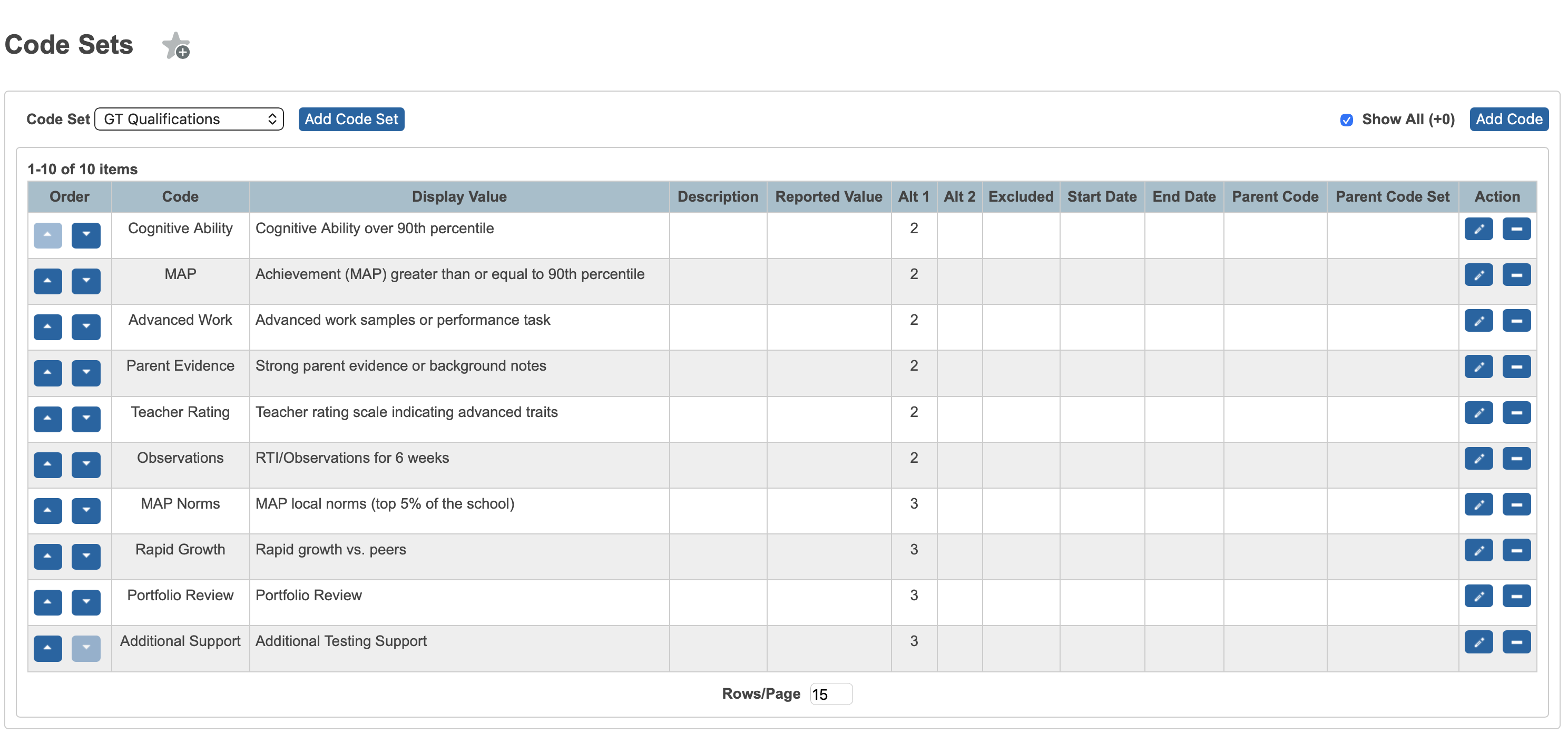
Task: Remove the Parent Evidence code
Action: coord(1516,366)
